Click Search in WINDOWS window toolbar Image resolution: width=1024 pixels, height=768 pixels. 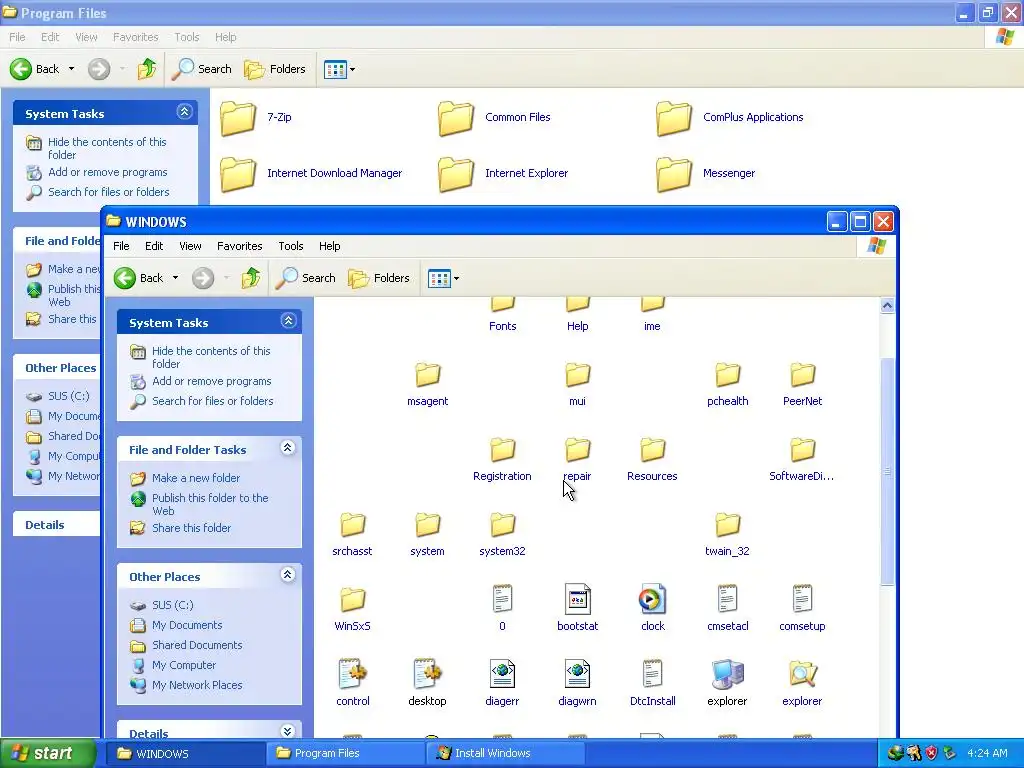coord(306,278)
